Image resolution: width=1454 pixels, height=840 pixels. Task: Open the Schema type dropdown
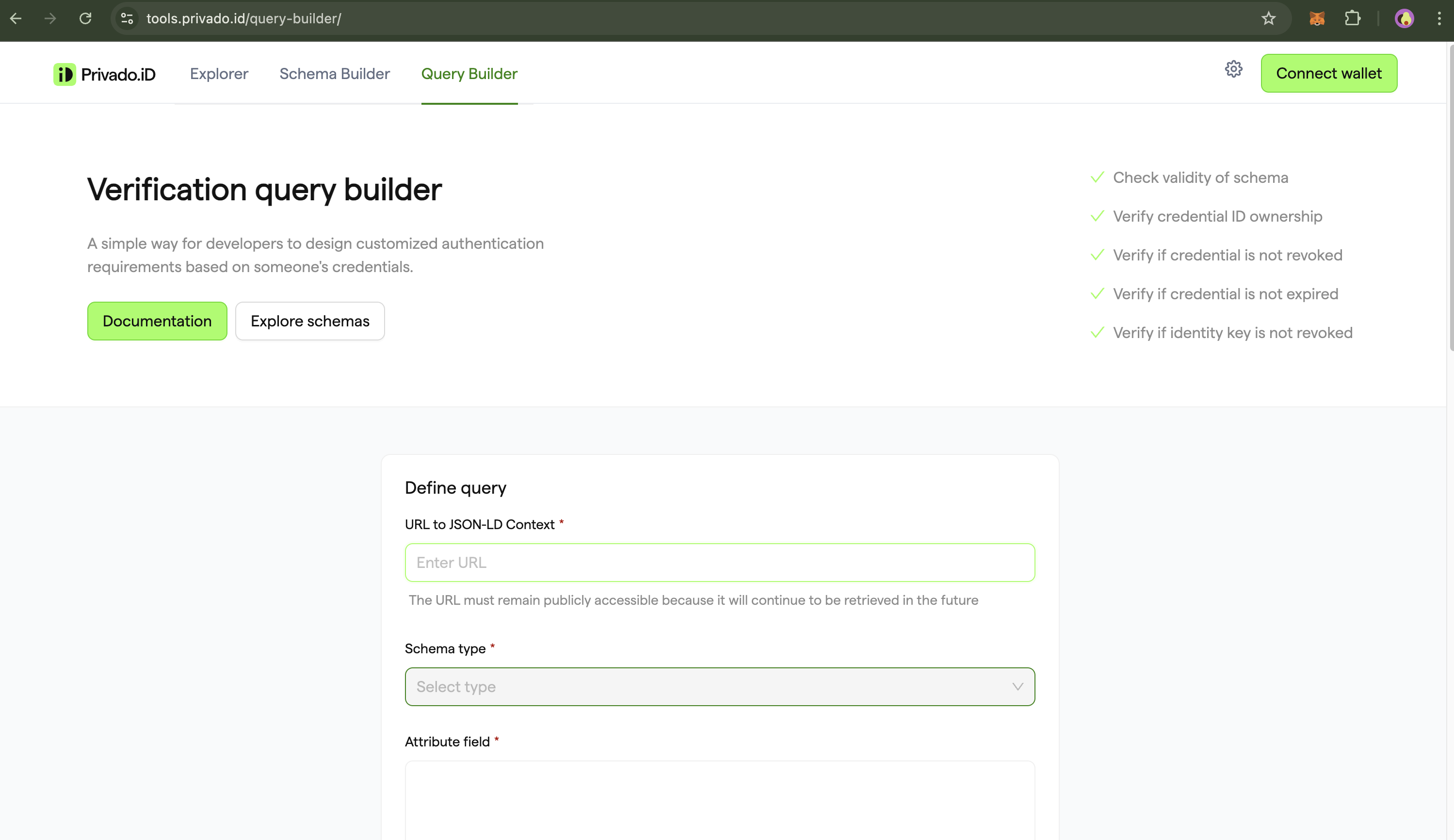(x=720, y=687)
